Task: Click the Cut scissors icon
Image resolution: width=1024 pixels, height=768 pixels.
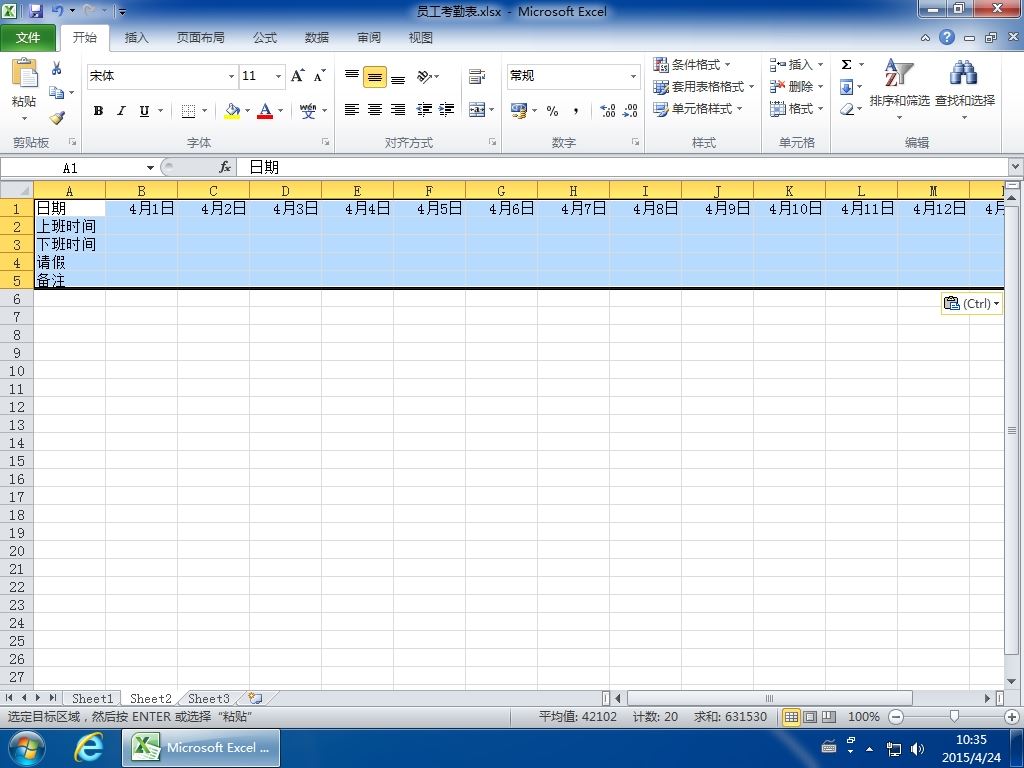Action: 57,69
